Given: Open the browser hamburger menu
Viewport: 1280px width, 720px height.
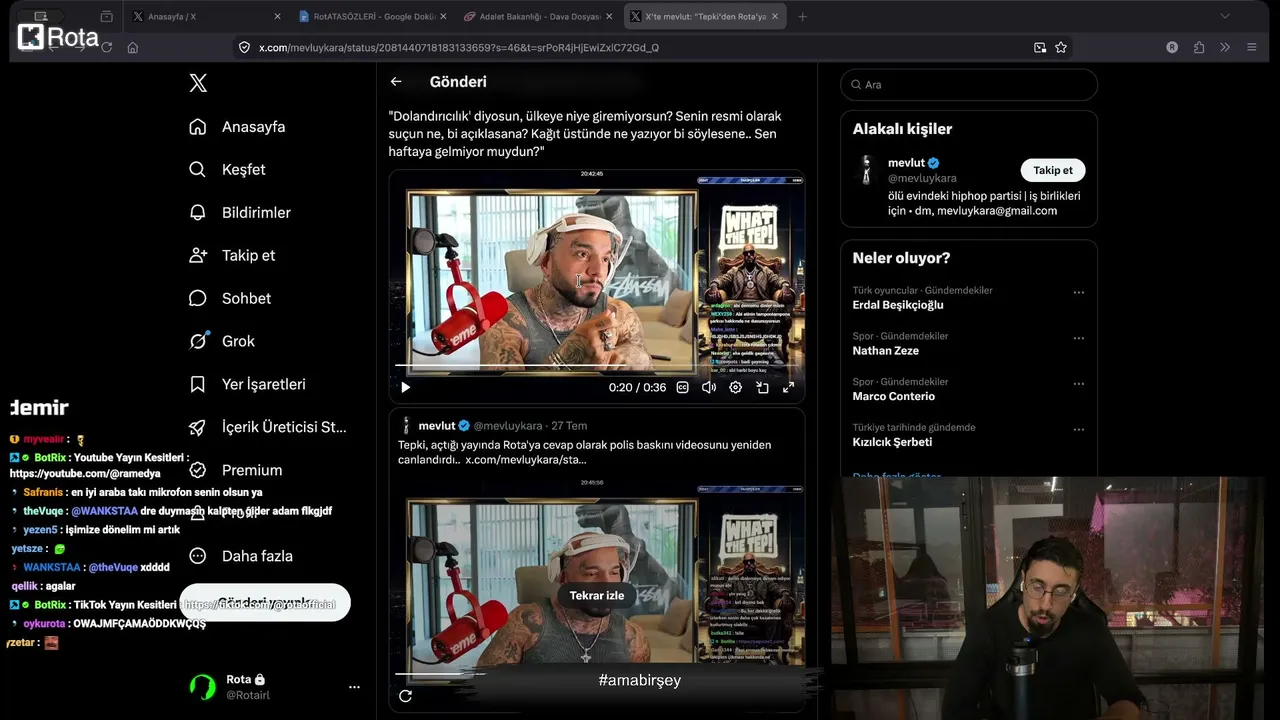Looking at the screenshot, I should click(x=1251, y=47).
